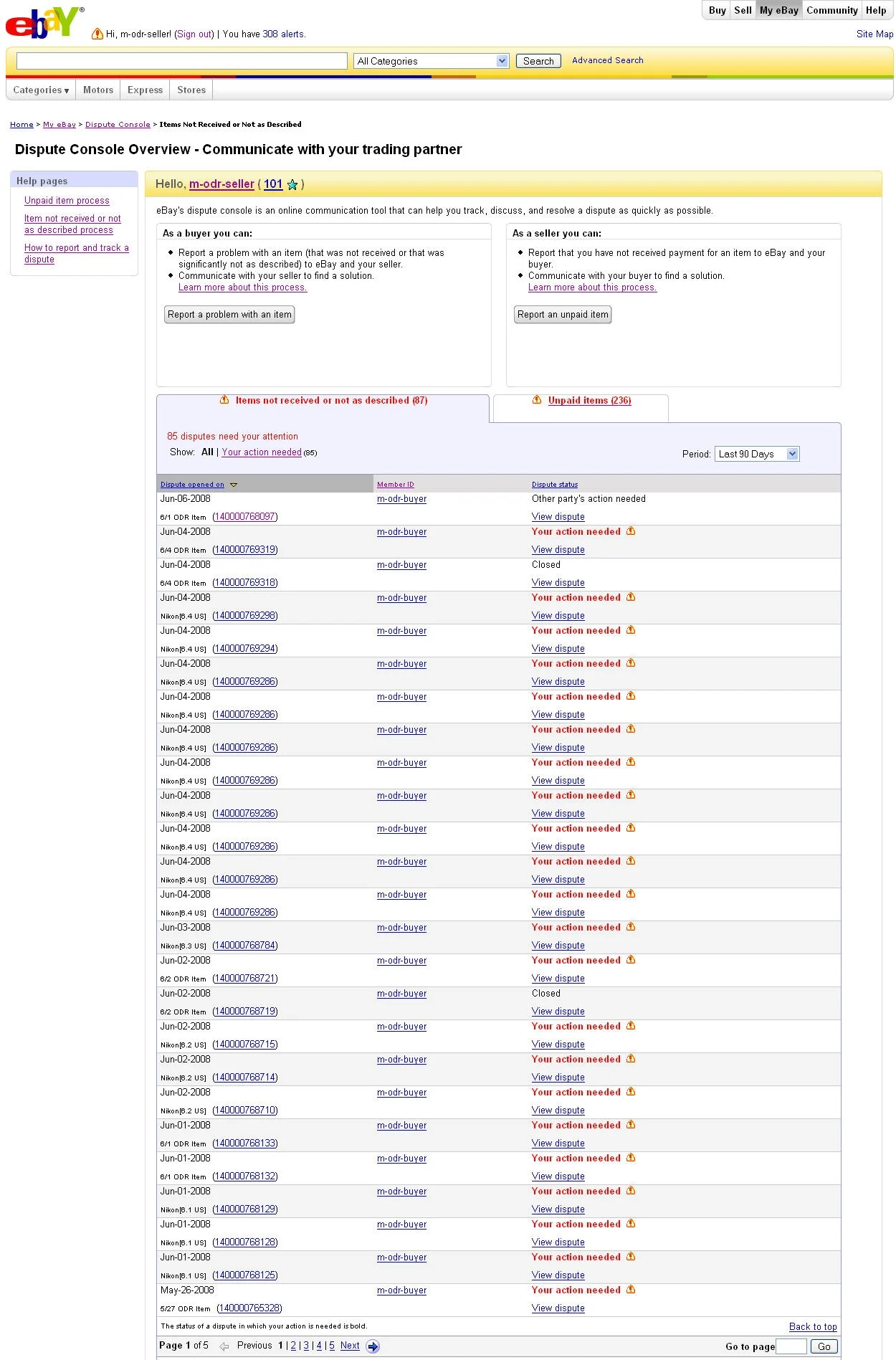Click warning icon for item 140000769319
This screenshot has height=1360, width=896.
tap(631, 531)
